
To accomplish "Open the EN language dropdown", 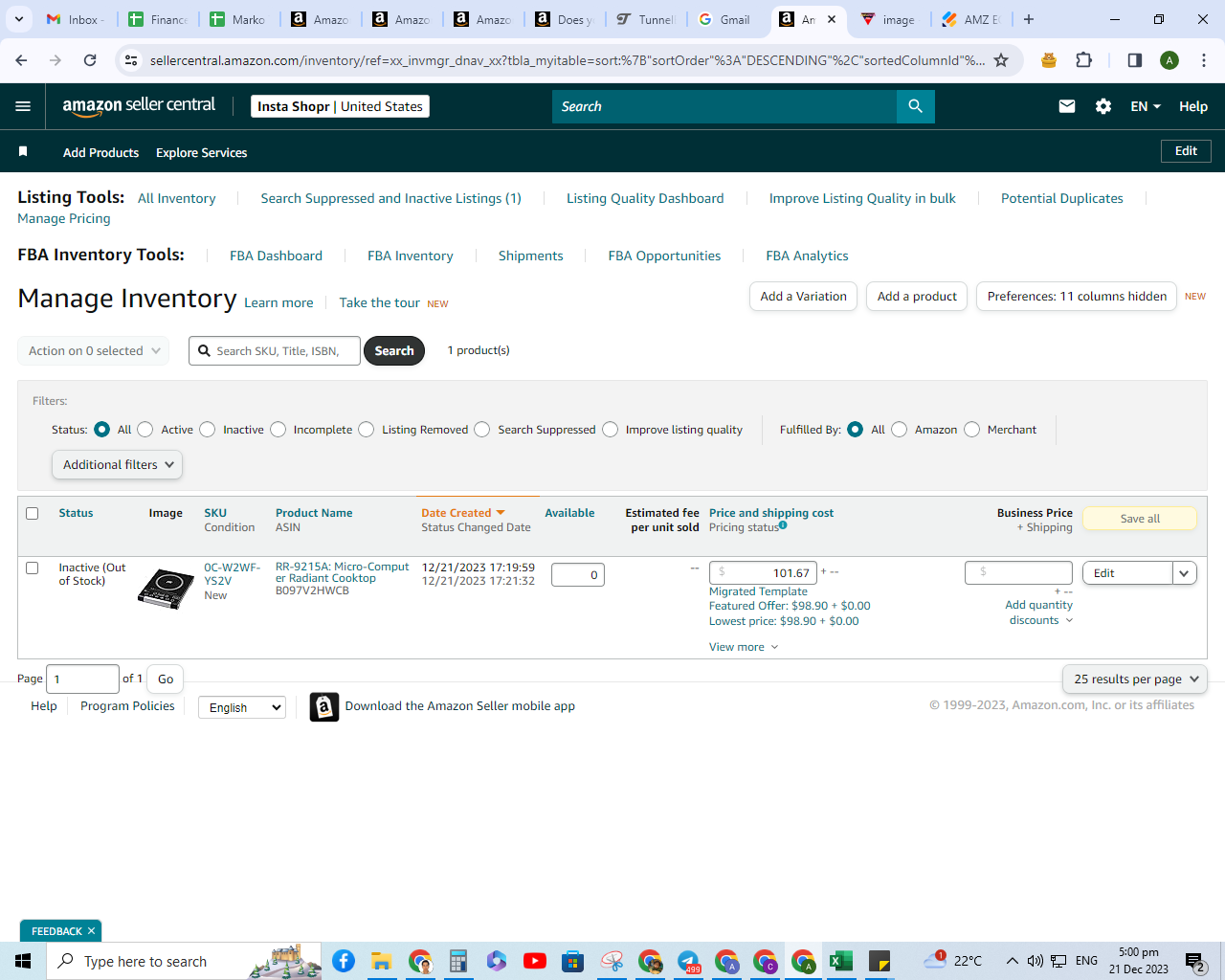I will pos(1146,106).
